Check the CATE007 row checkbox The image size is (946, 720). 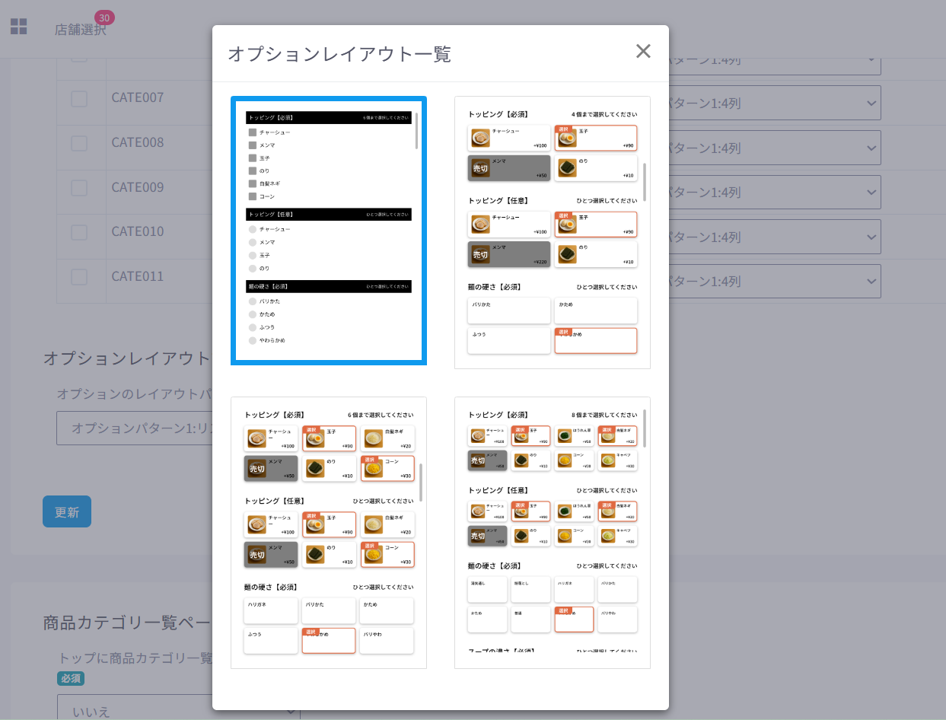[x=79, y=99]
